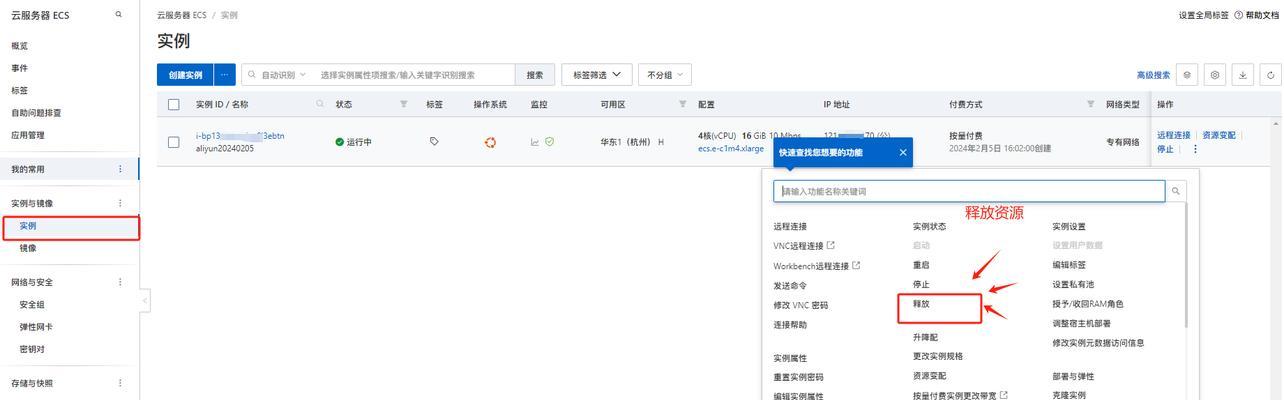1284x400 pixels.
Task: Click the 请输入功能名称关键词 input
Action: 970,191
